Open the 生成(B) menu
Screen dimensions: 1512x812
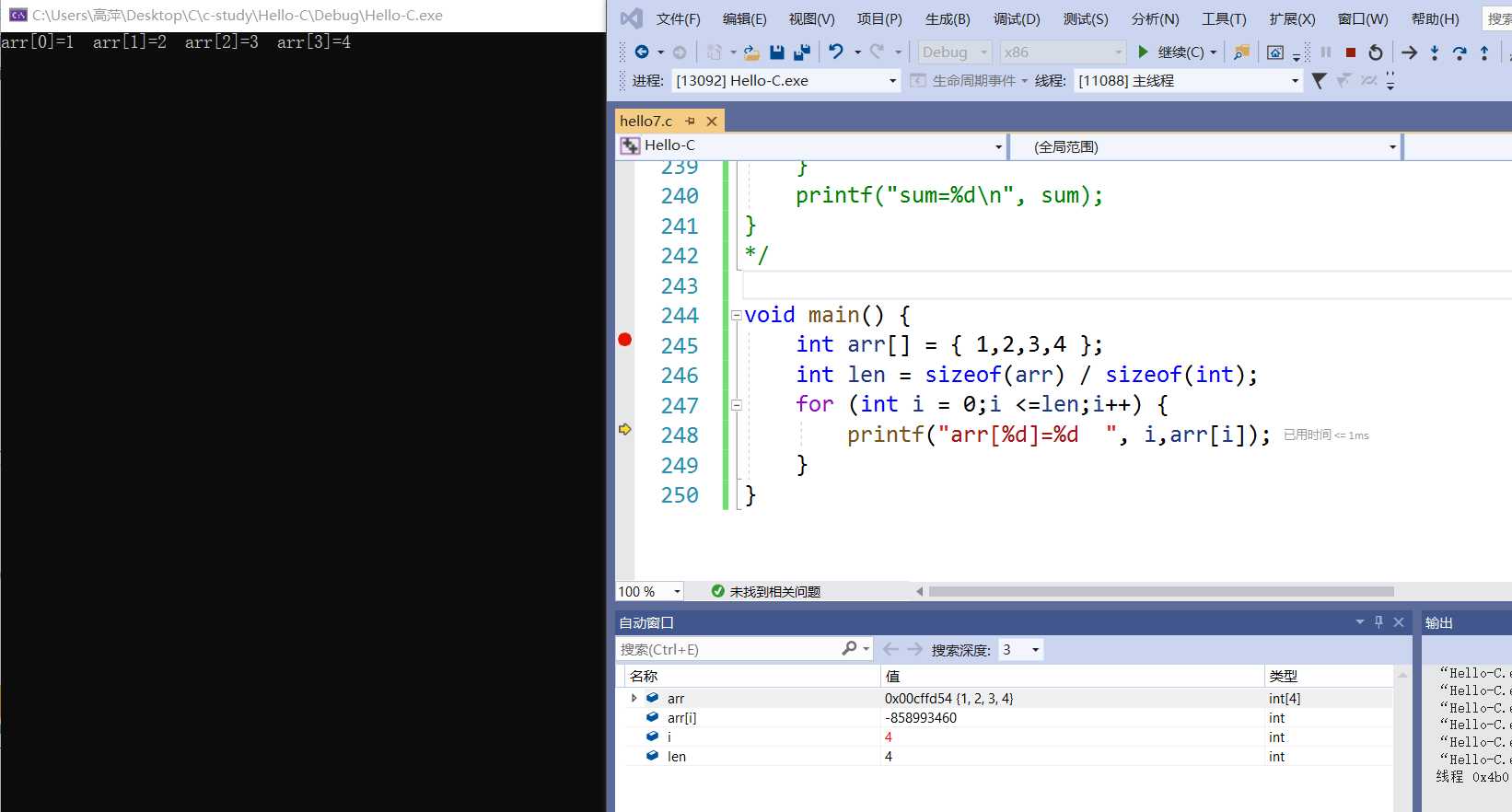point(948,18)
